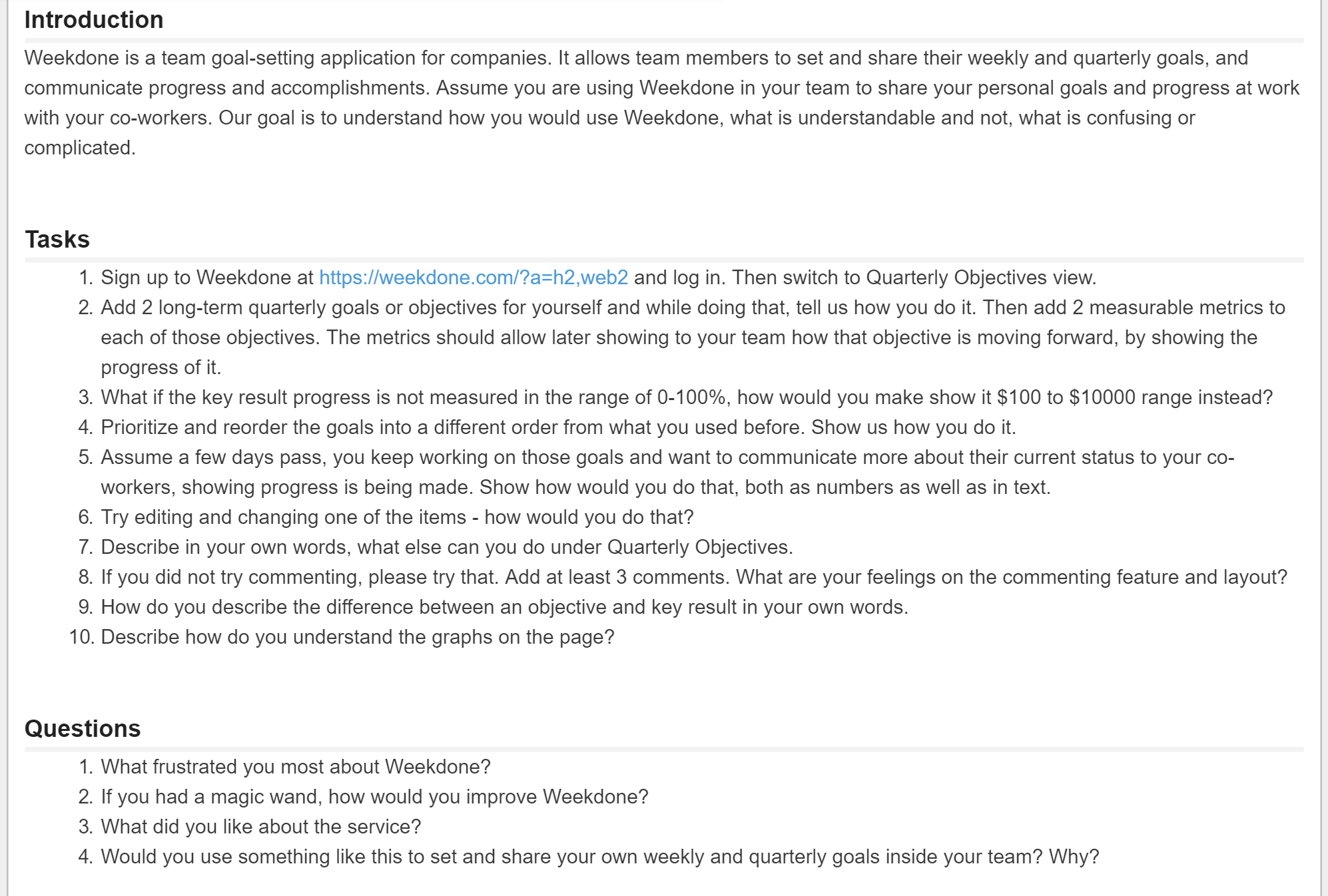Screen dimensions: 1328x896
Task: Click the Questions heading
Action: 83,729
